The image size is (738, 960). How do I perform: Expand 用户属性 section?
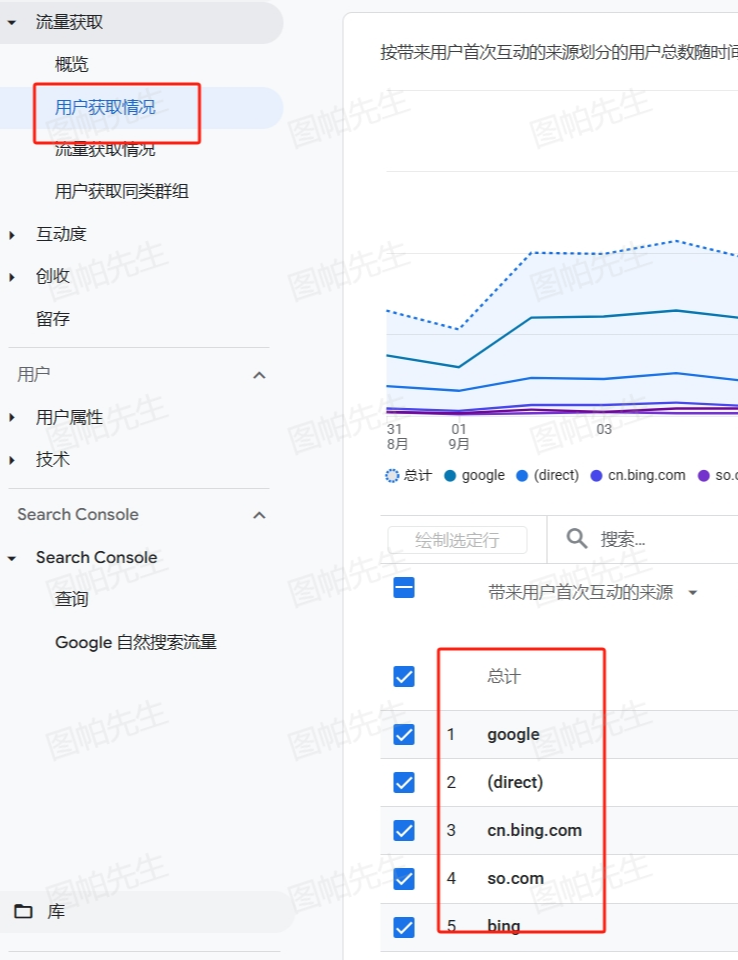click(x=12, y=418)
